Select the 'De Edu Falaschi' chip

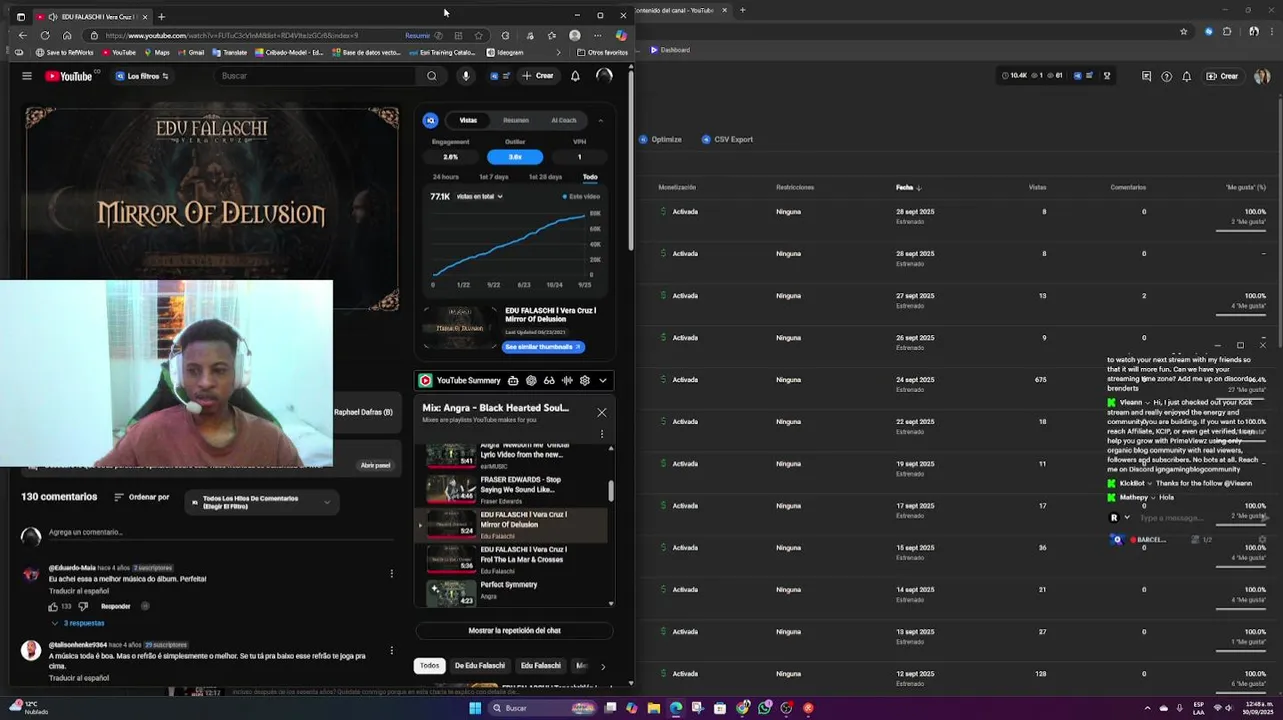pyautogui.click(x=480, y=666)
